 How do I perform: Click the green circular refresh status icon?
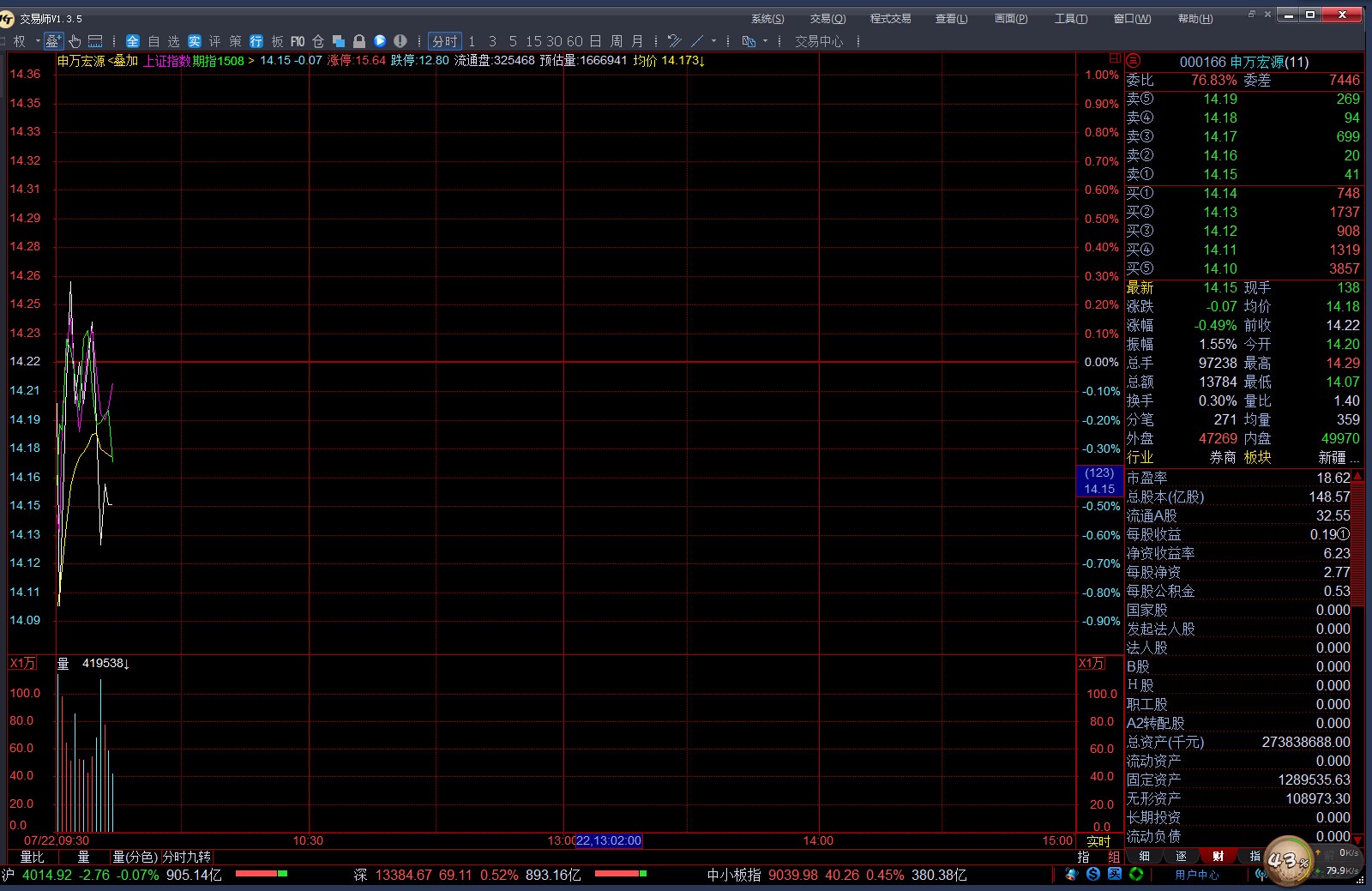[1136, 875]
